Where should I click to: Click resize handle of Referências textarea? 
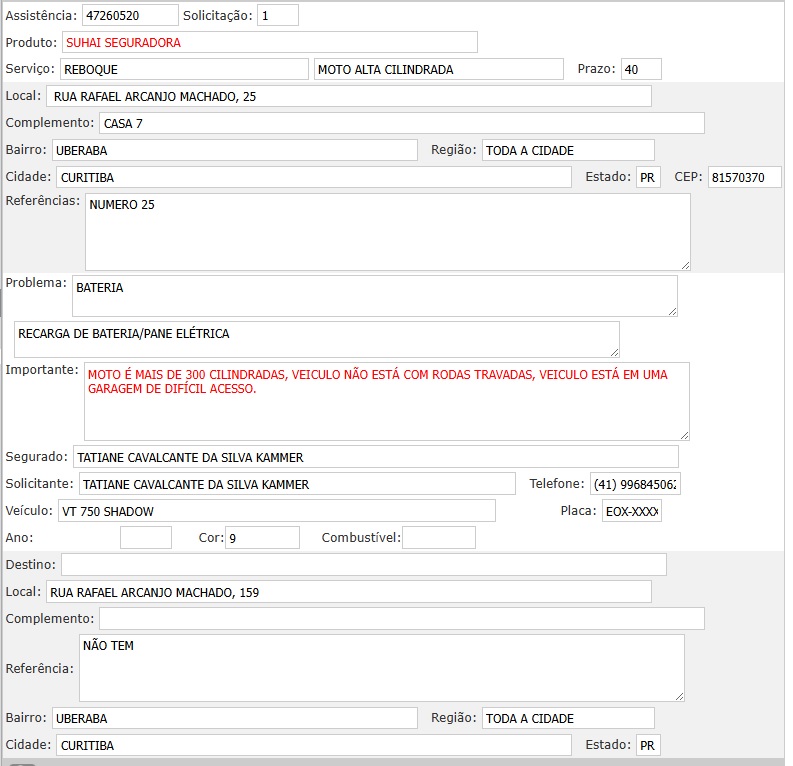coord(685,265)
